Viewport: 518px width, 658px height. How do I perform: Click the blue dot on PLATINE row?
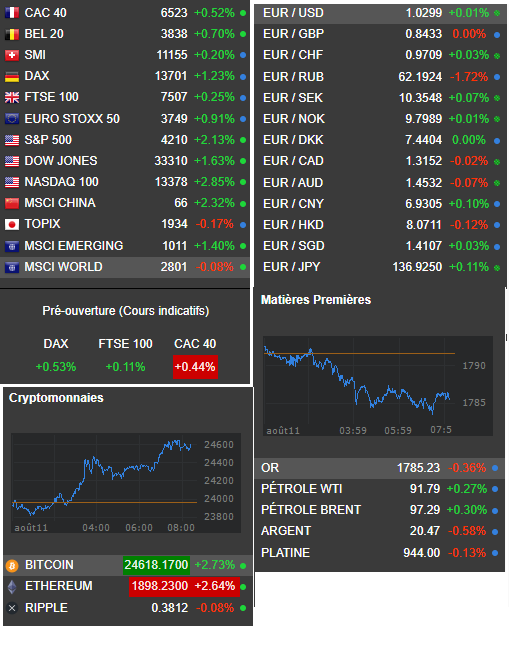coord(495,553)
